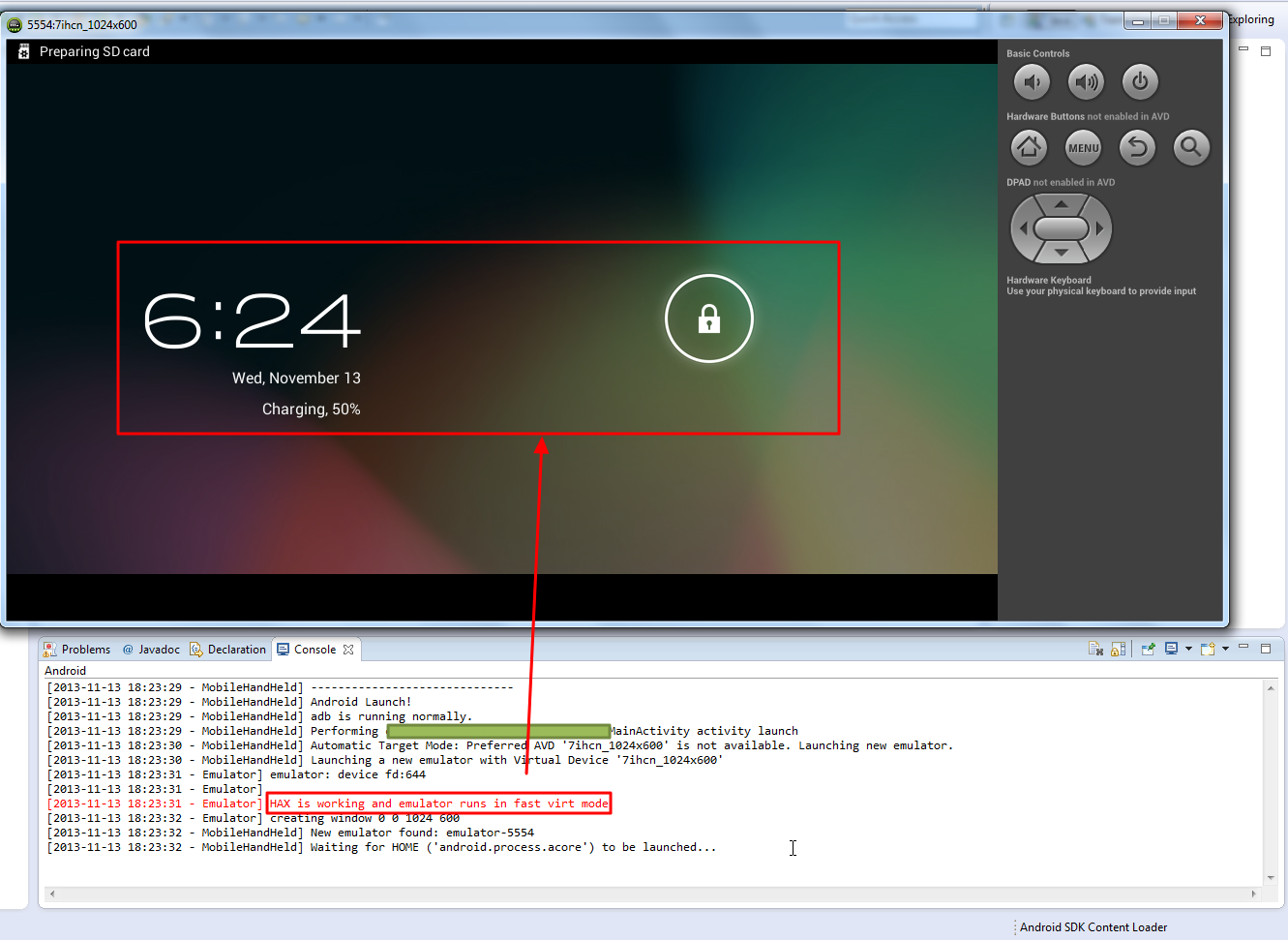Click the 'Charging, 50%' status text
1288x940 pixels.
click(x=311, y=409)
